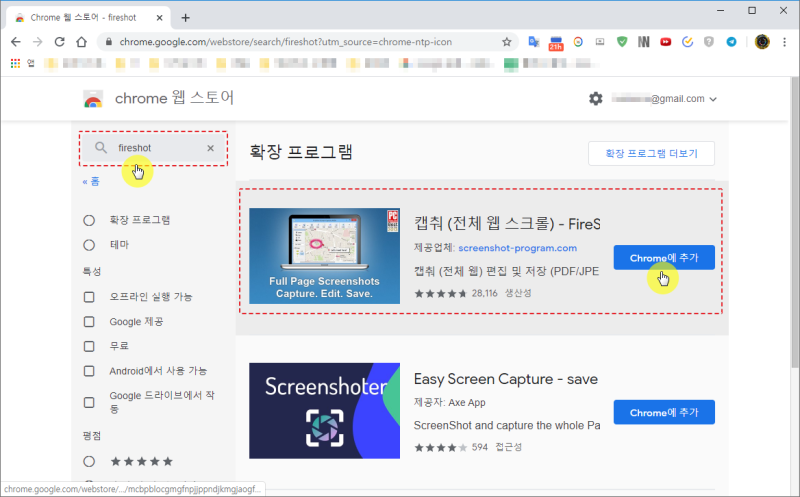
Task: Select the five-star rating filter
Action: click(x=89, y=462)
